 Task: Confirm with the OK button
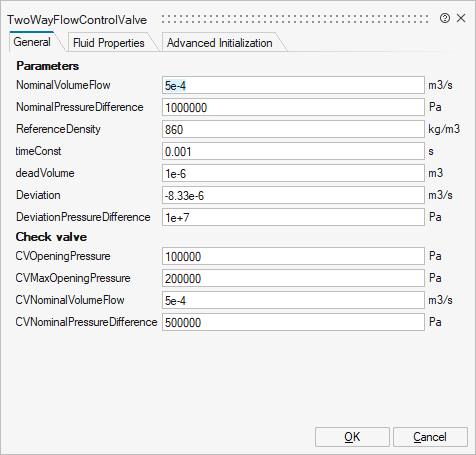click(x=352, y=437)
